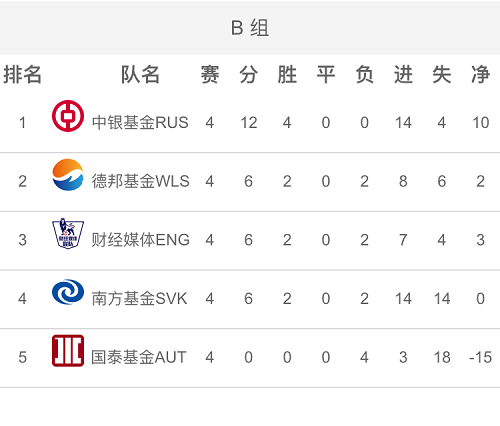Click the B 组 group header
Image resolution: width=500 pixels, height=426 pixels.
(250, 28)
